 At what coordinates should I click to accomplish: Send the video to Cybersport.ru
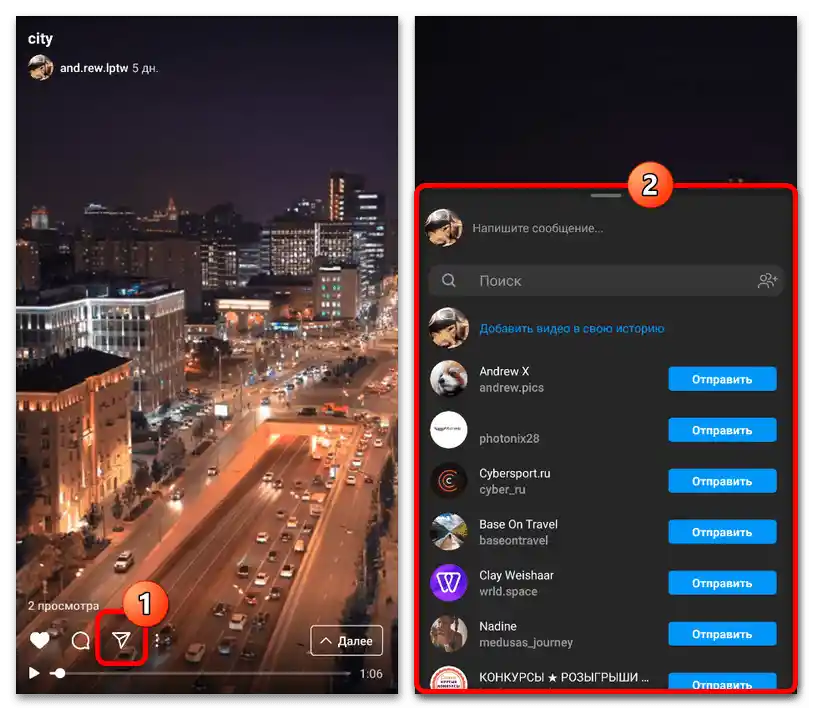(722, 481)
